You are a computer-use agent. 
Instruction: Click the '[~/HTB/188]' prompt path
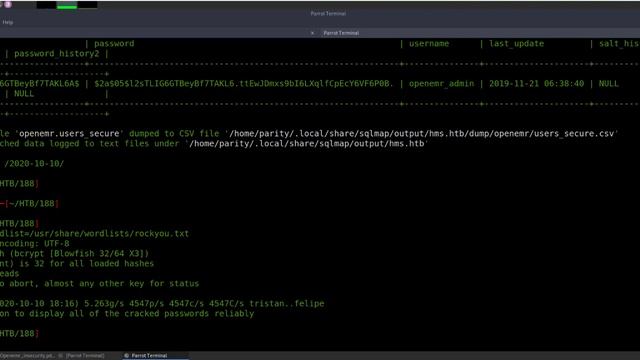pos(32,204)
